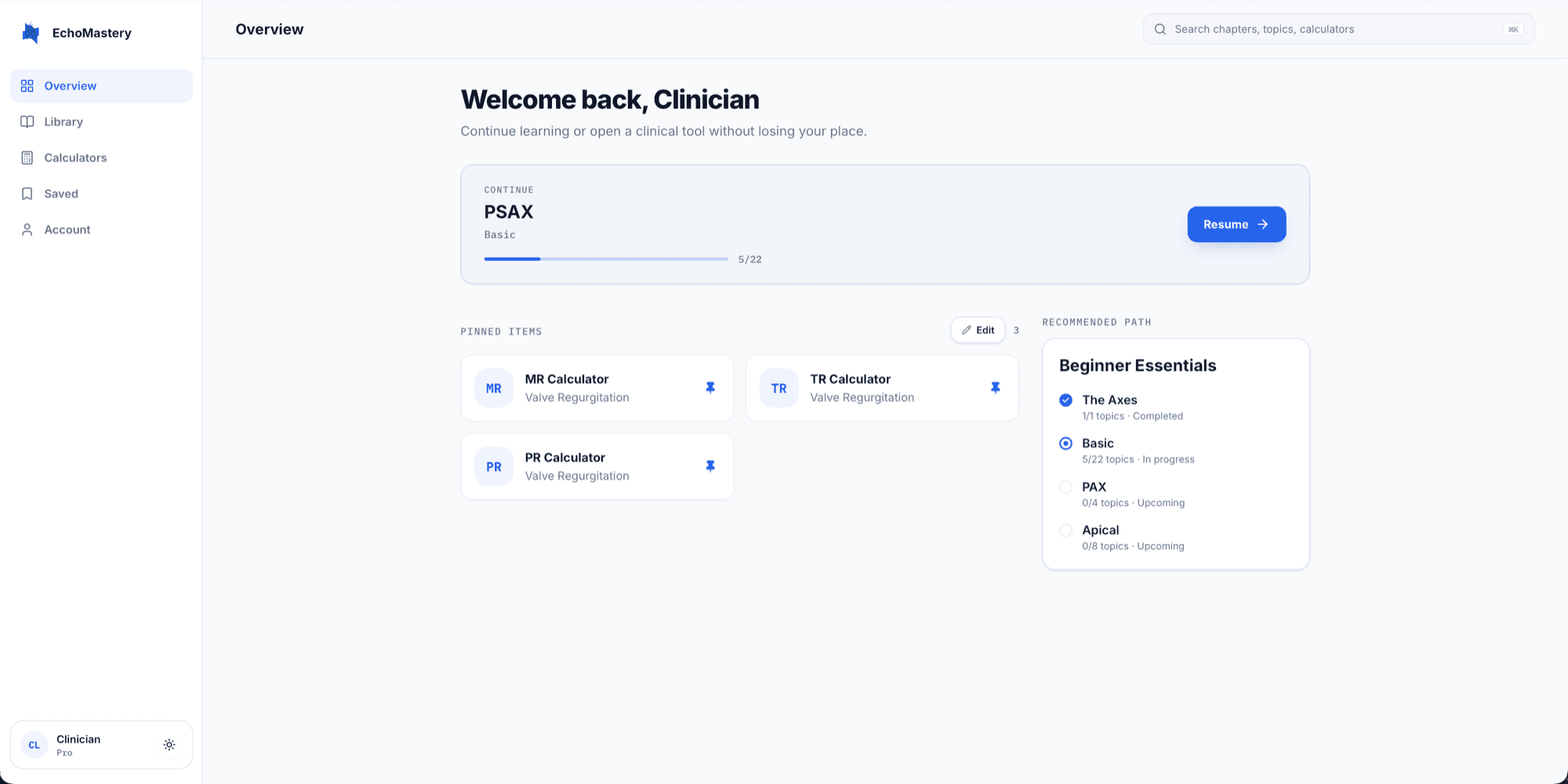This screenshot has width=1568, height=784.
Task: Click '1/1 topics · Completed' text
Action: pos(1132,416)
